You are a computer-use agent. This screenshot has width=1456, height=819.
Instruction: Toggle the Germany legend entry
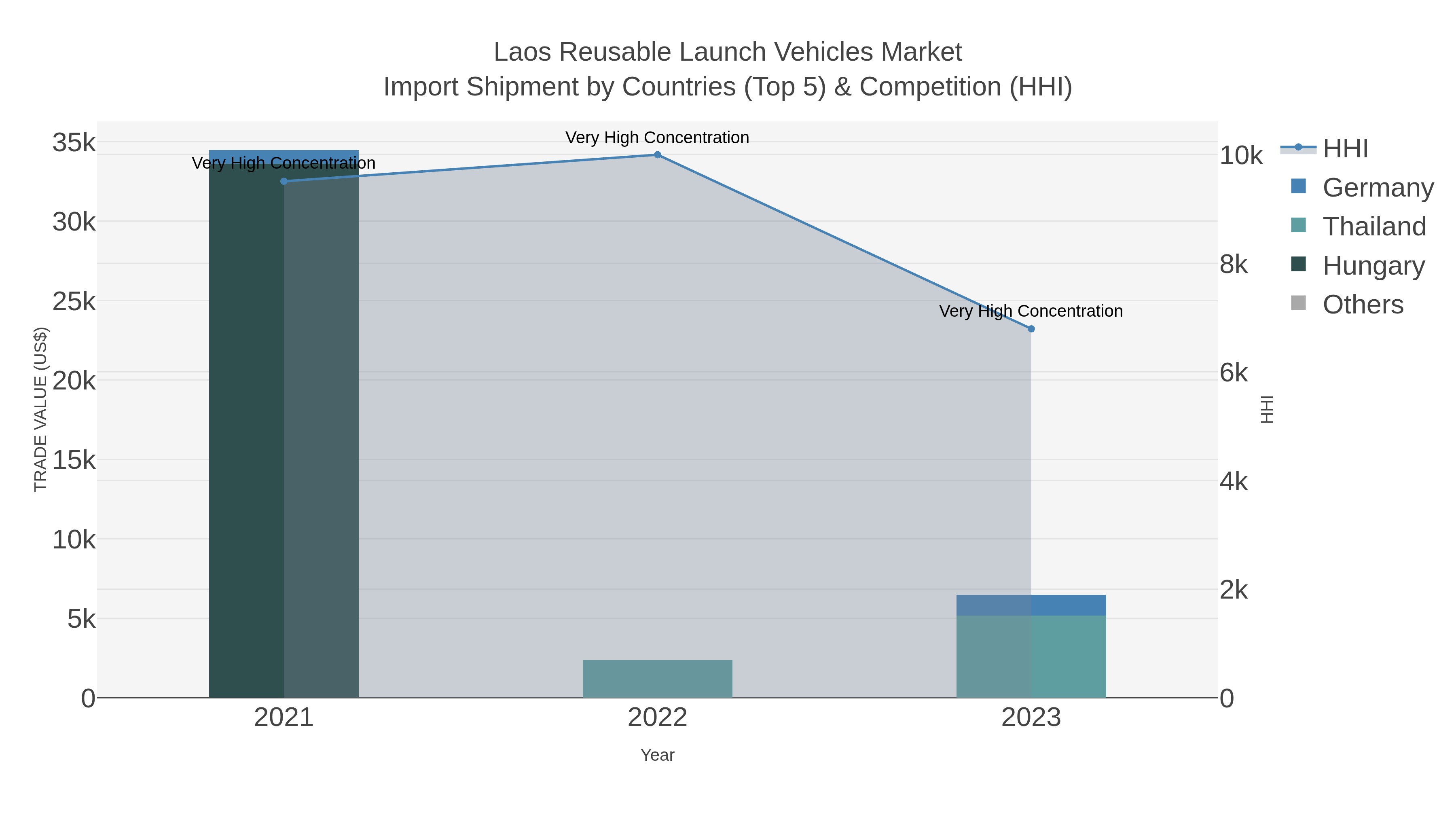tap(1362, 187)
